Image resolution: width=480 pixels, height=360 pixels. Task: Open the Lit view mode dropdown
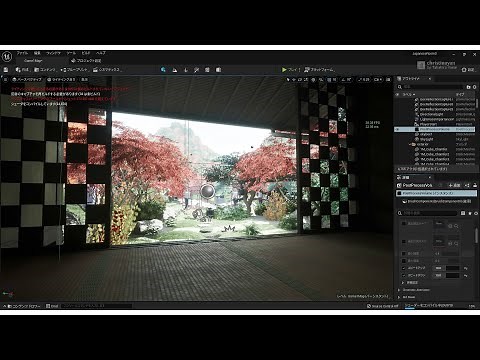coord(61,80)
